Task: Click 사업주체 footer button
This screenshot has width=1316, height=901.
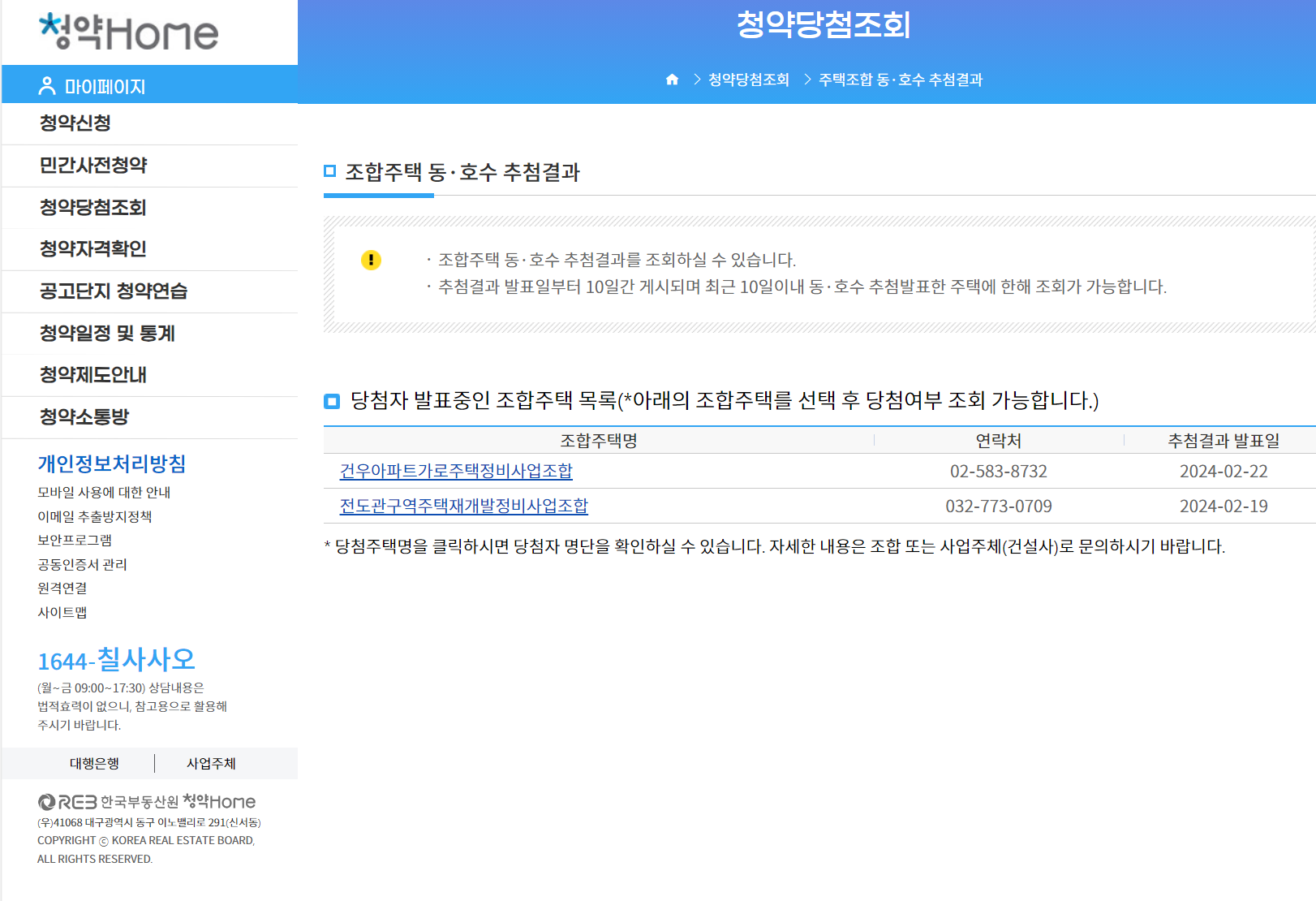Action: pos(211,763)
